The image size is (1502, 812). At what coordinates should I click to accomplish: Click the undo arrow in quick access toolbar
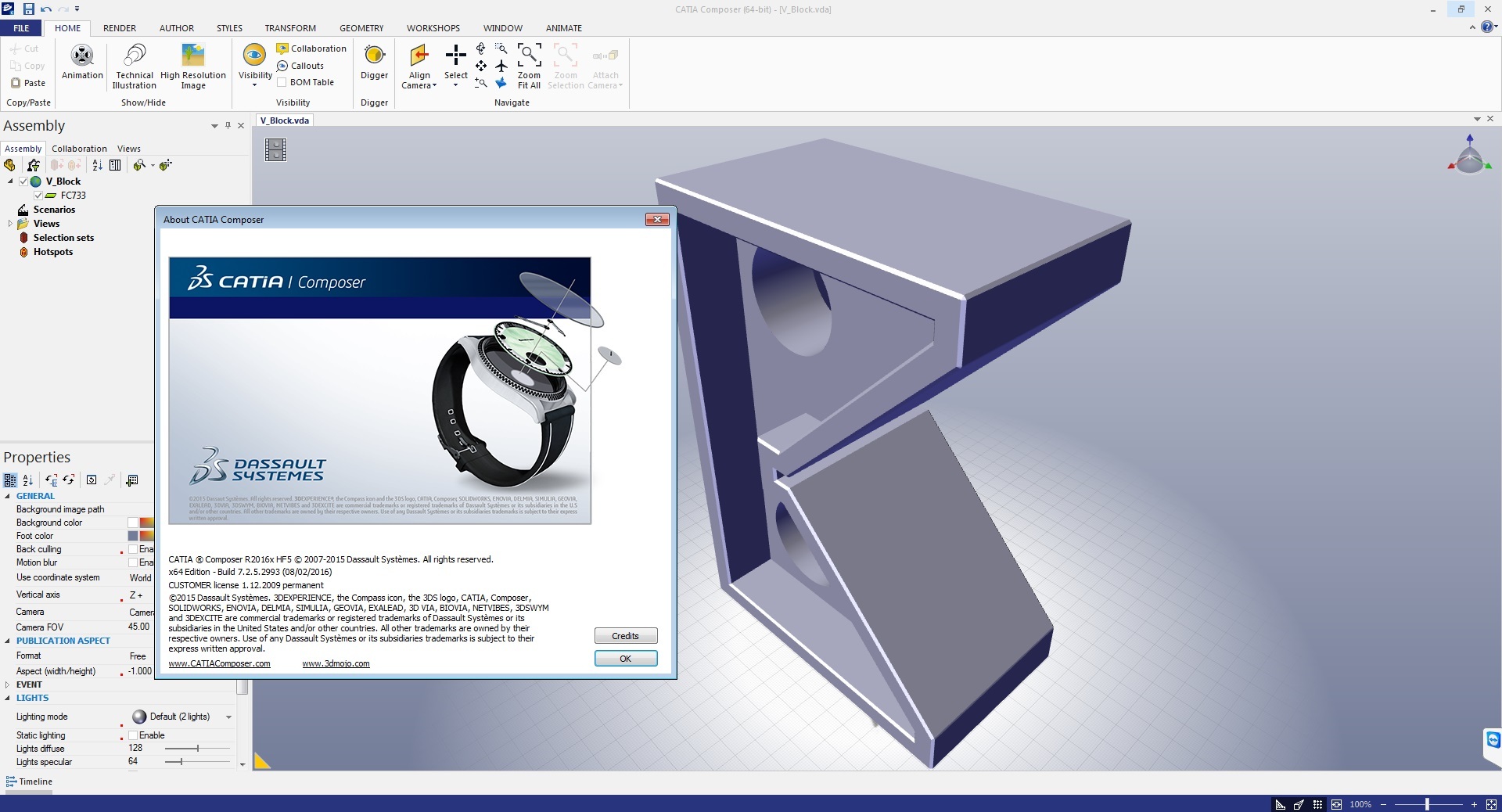46,9
